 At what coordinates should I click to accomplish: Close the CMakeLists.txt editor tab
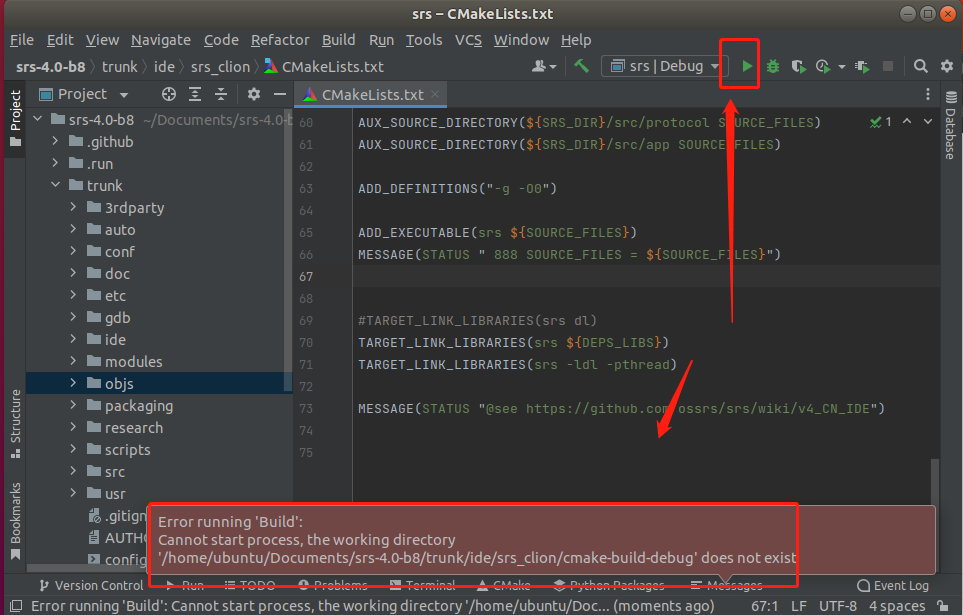coord(435,94)
